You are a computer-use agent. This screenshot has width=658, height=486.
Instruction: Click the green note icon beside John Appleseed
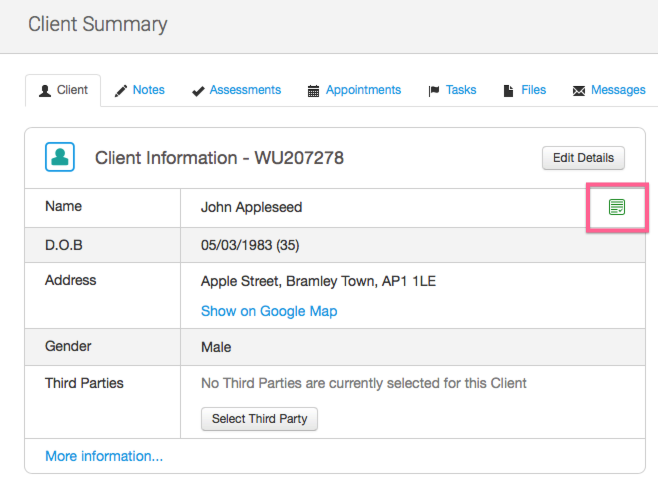click(617, 207)
